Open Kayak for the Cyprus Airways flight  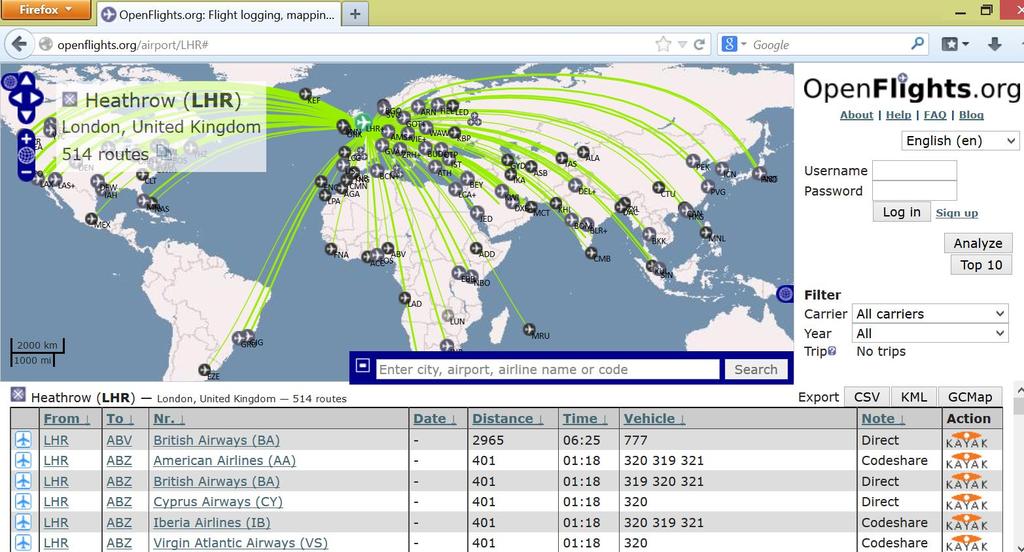[x=967, y=502]
